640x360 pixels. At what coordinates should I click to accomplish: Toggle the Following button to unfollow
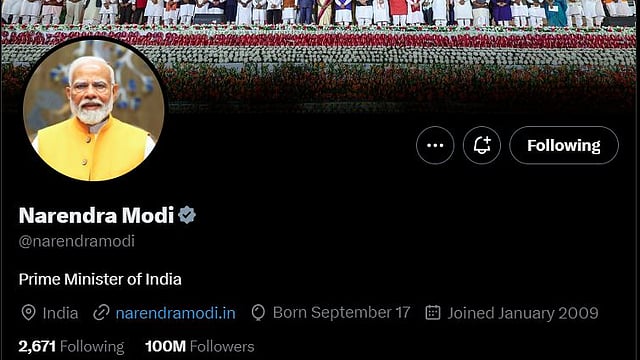point(564,145)
